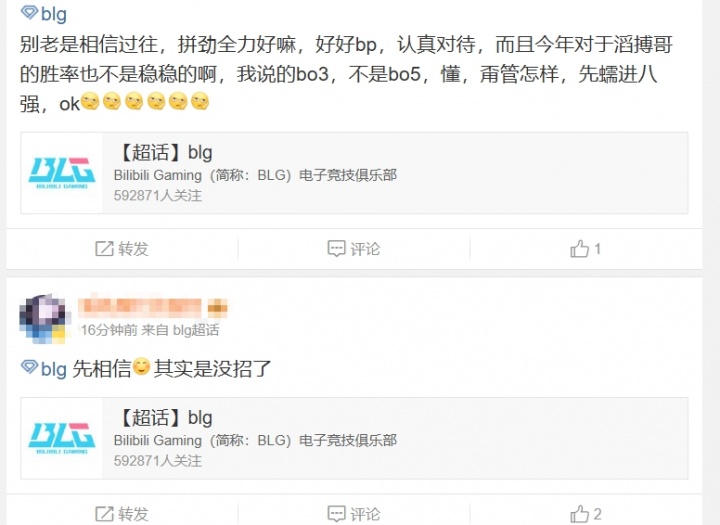Click the BLG logo thumbnail in first card
This screenshot has width=720, height=525.
pos(62,173)
